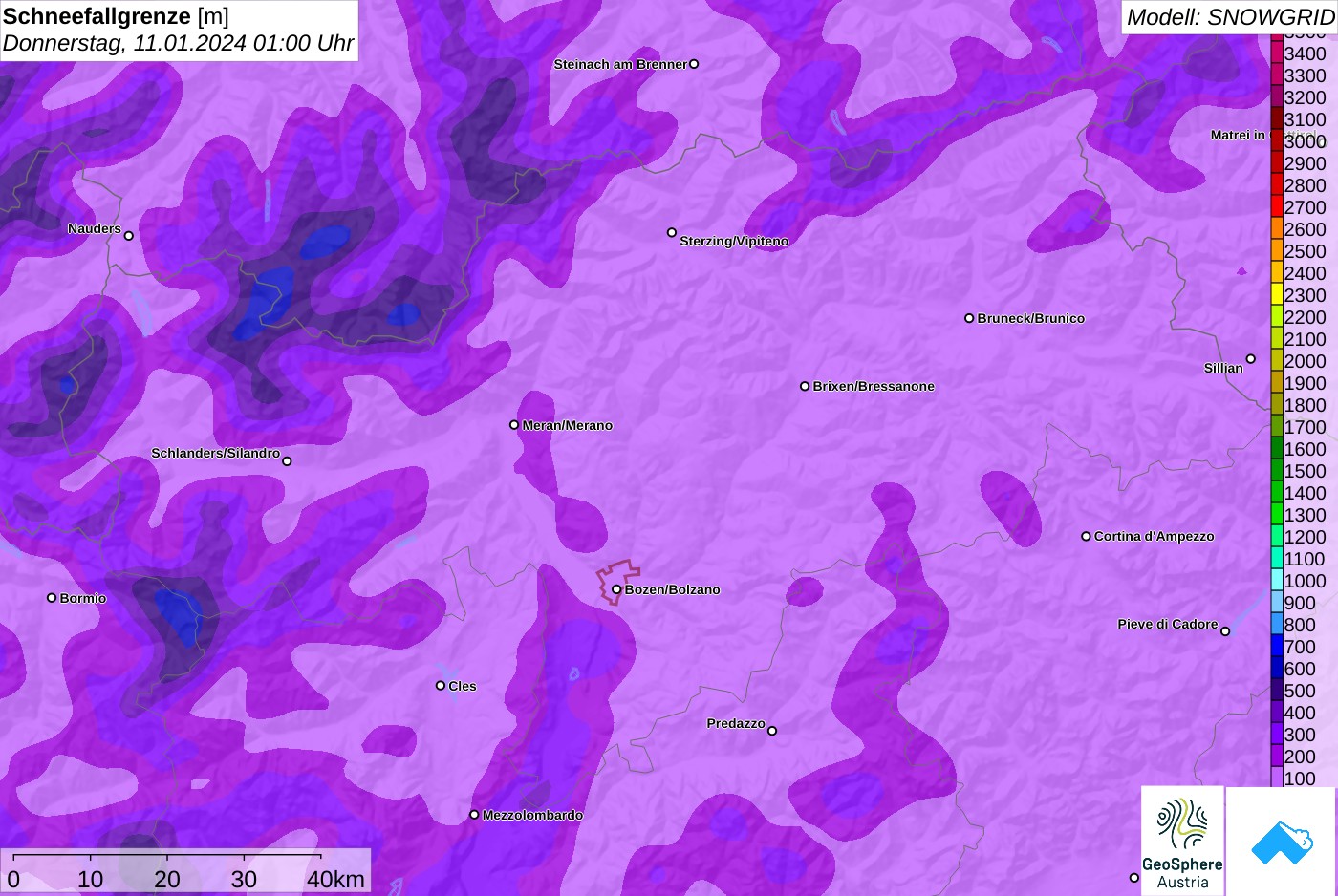Click the Mezzolombardo city marker

[x=474, y=815]
